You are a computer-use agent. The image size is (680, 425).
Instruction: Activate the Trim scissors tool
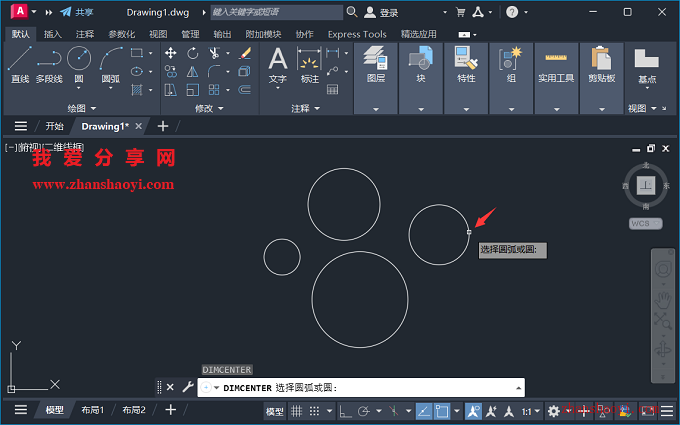(x=214, y=53)
